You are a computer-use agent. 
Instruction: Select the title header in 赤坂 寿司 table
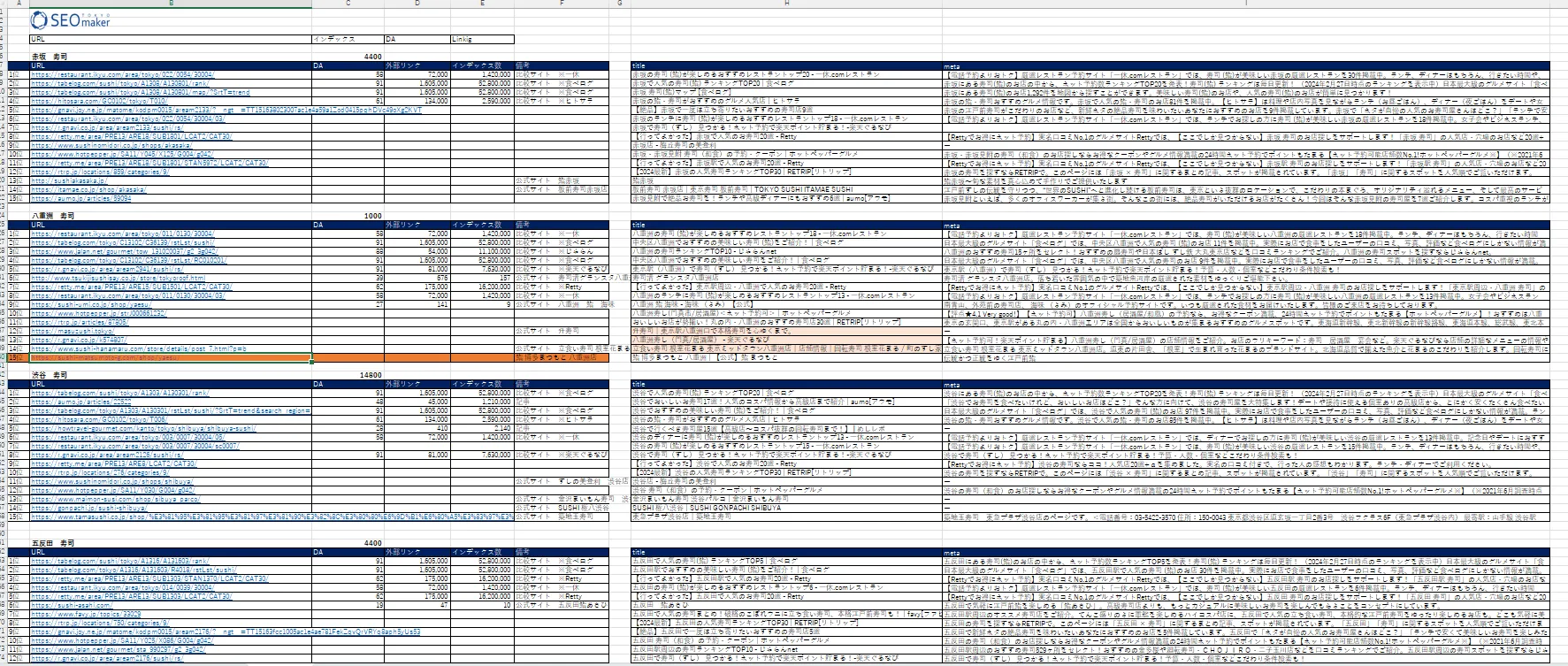tap(786, 65)
